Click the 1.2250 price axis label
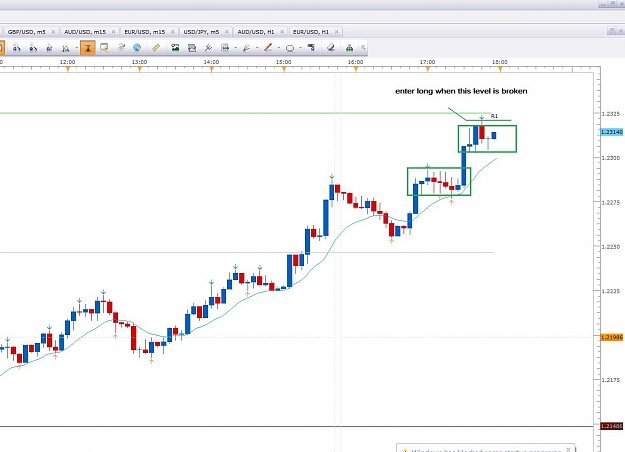625x452 pixels. 611,247
